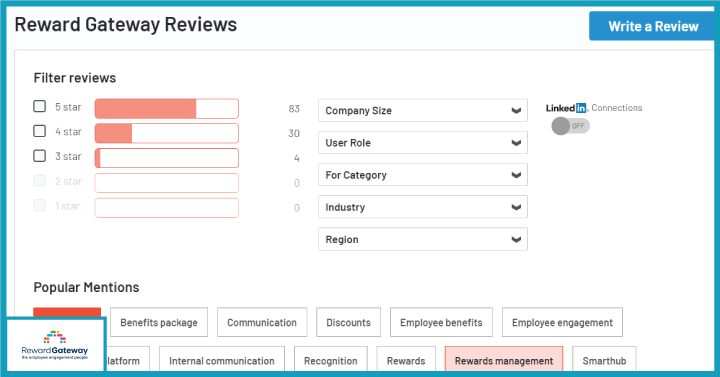Select the Rewards management mention tag
Viewport: 720px width, 377px height.
[x=504, y=360]
